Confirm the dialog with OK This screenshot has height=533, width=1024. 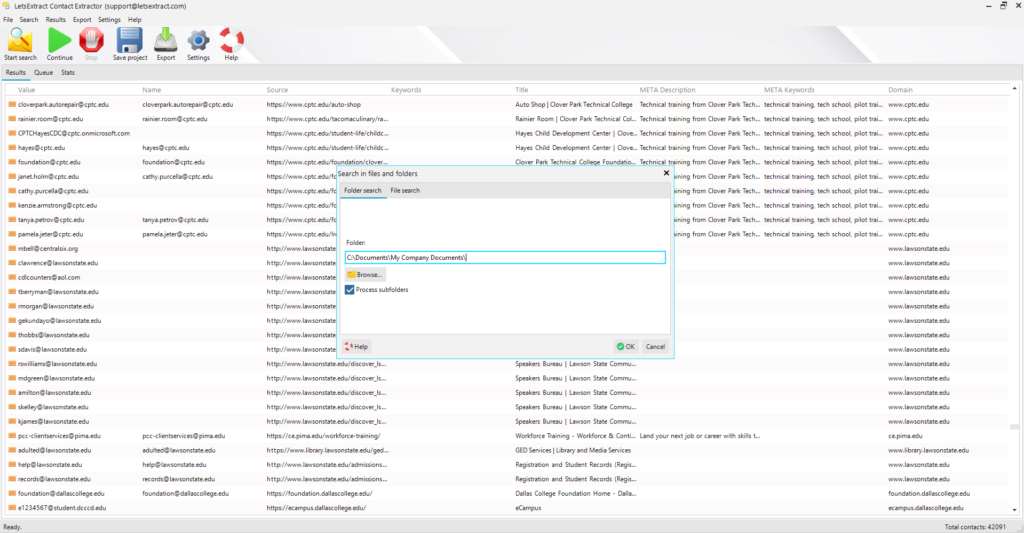coord(626,347)
